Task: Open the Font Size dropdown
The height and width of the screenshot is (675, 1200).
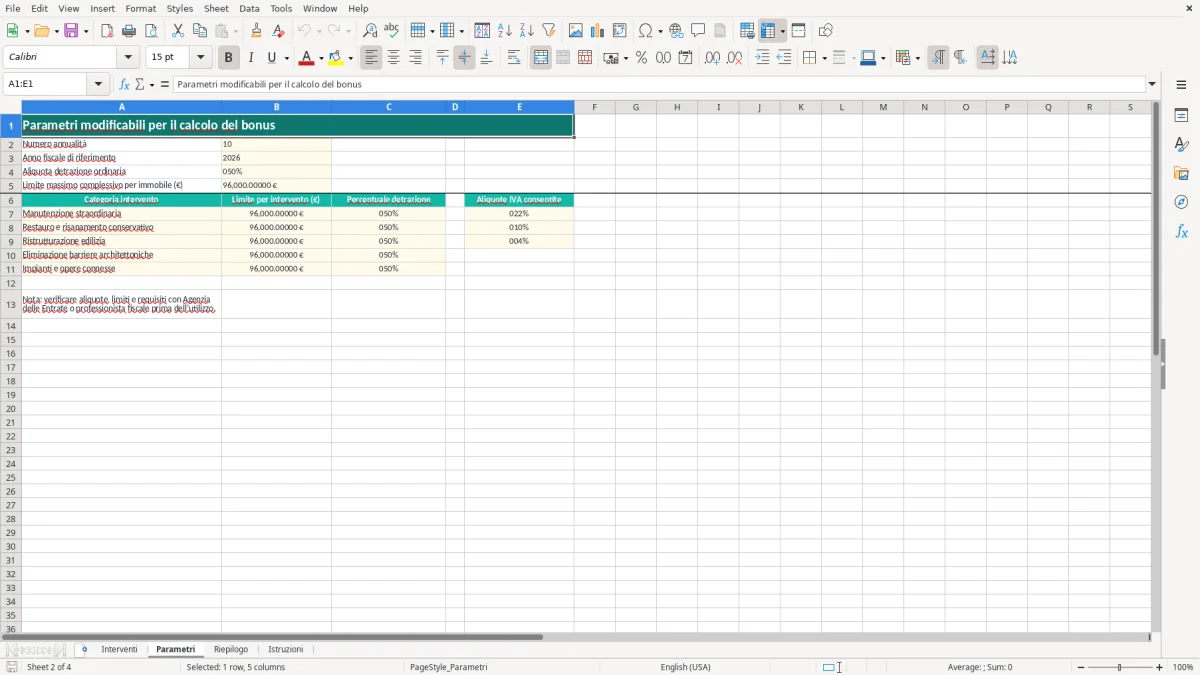Action: tap(201, 58)
